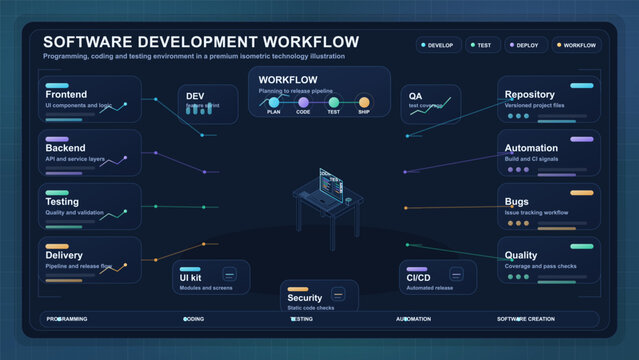Open the Backend card purple sparkline

click(114, 161)
